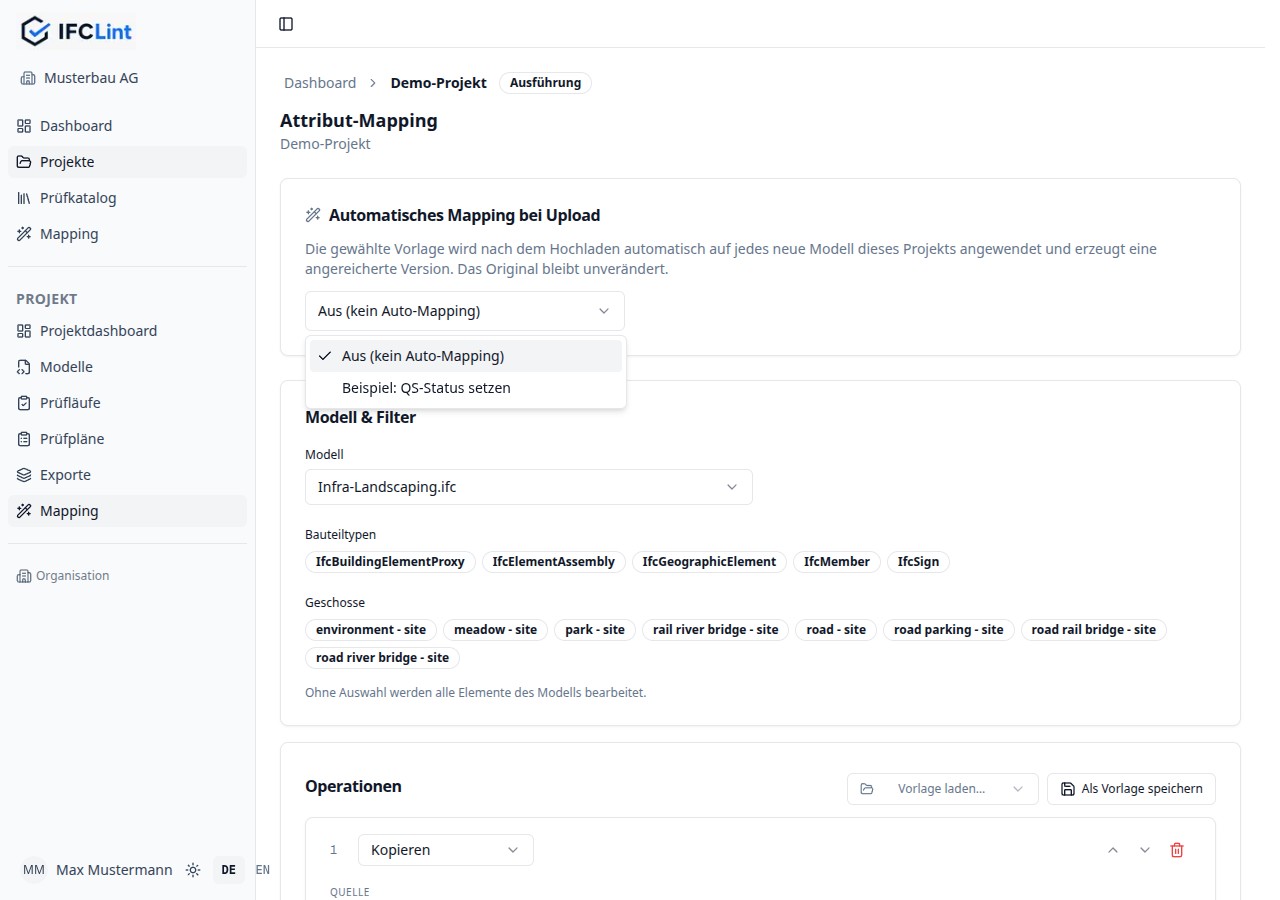Toggle road - site storey chip
Viewport: 1280px width, 900px height.
tap(836, 630)
